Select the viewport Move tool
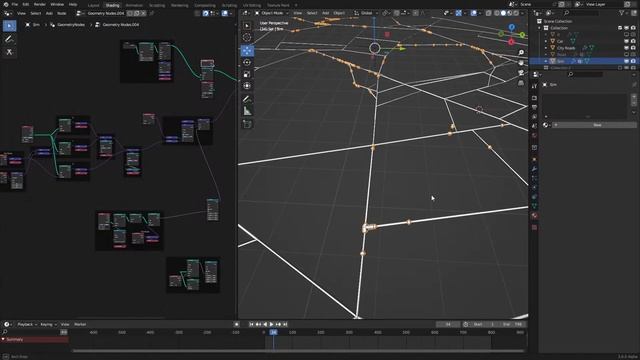640x360 pixels. pos(247,51)
